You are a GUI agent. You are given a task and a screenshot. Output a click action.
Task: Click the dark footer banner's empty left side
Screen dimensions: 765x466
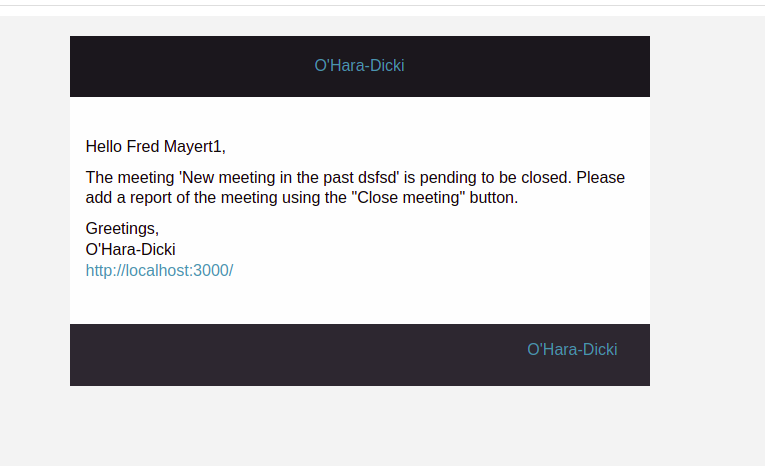(250, 354)
